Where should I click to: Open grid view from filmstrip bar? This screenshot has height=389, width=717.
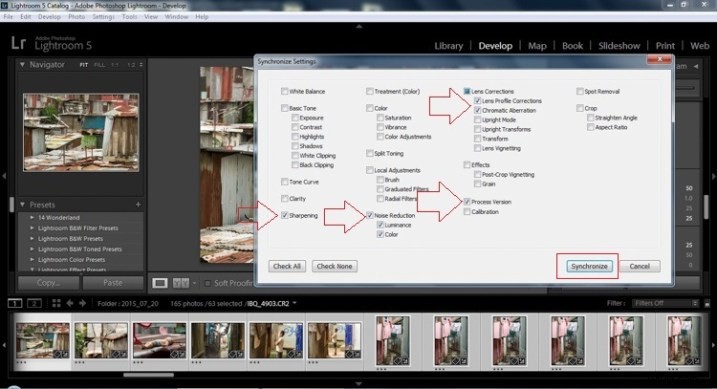click(x=56, y=303)
